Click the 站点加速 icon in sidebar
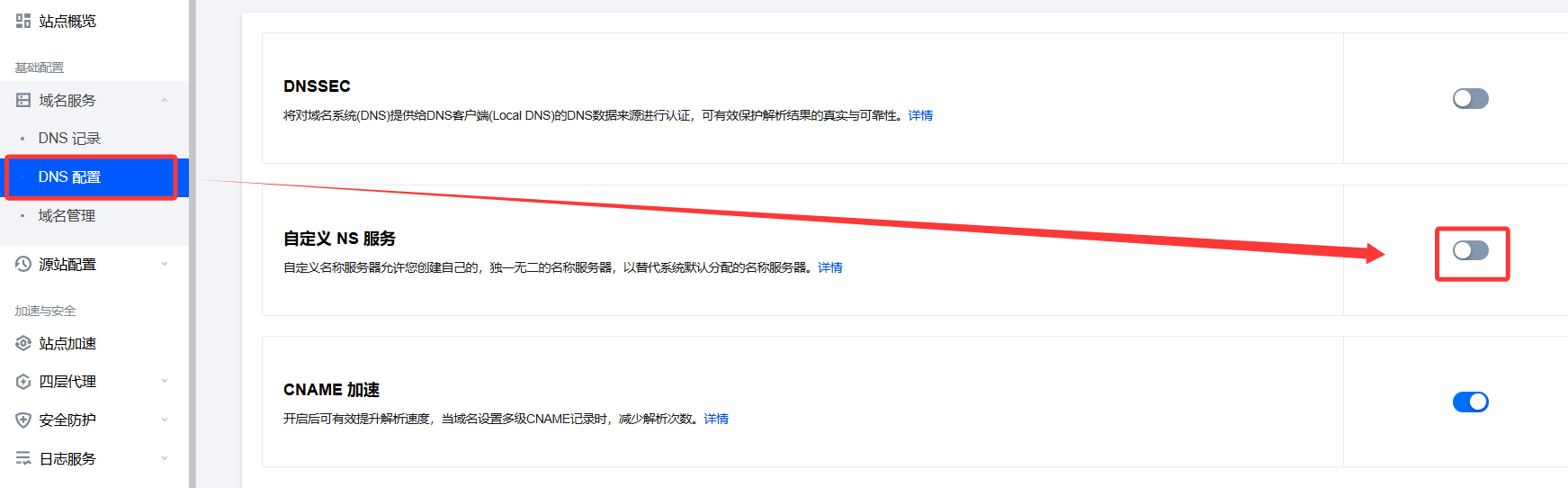 pyautogui.click(x=23, y=343)
